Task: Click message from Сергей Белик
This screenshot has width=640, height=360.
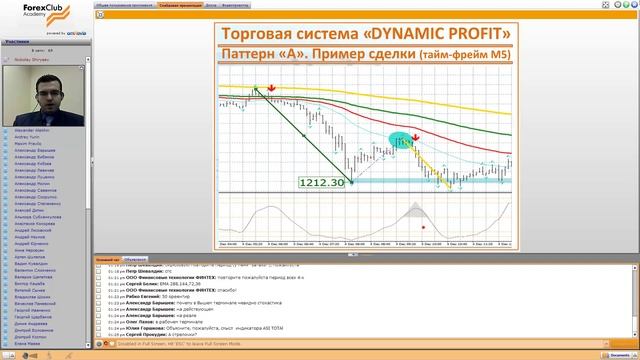Action: pos(154,284)
